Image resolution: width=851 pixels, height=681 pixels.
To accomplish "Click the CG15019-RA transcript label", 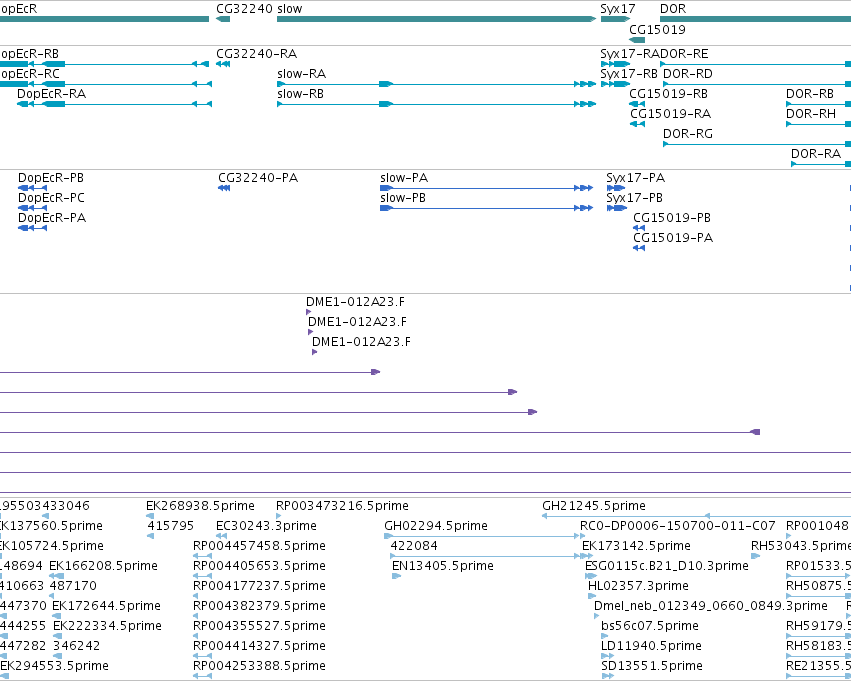I will (x=670, y=114).
